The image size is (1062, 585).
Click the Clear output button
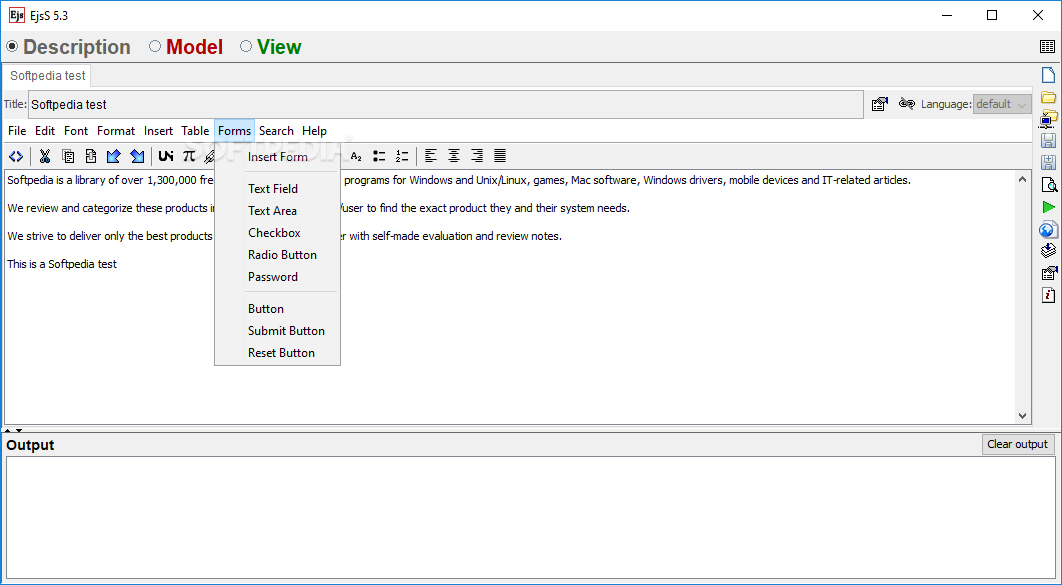click(1017, 444)
